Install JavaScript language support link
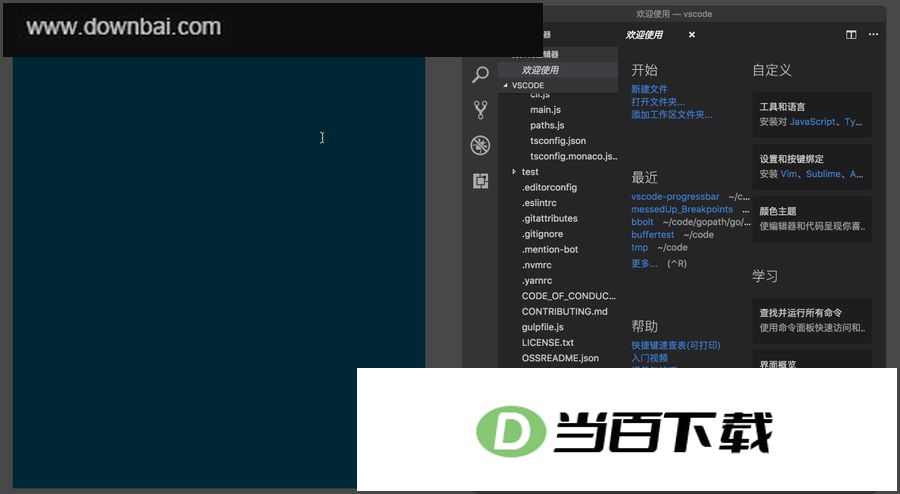Screen dimensions: 900x494 [x=813, y=122]
